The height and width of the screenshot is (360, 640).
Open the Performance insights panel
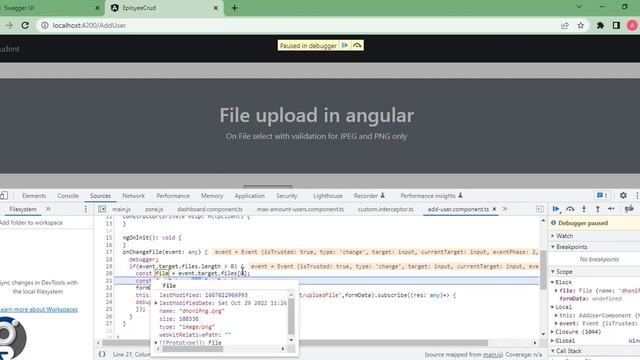tap(431, 196)
